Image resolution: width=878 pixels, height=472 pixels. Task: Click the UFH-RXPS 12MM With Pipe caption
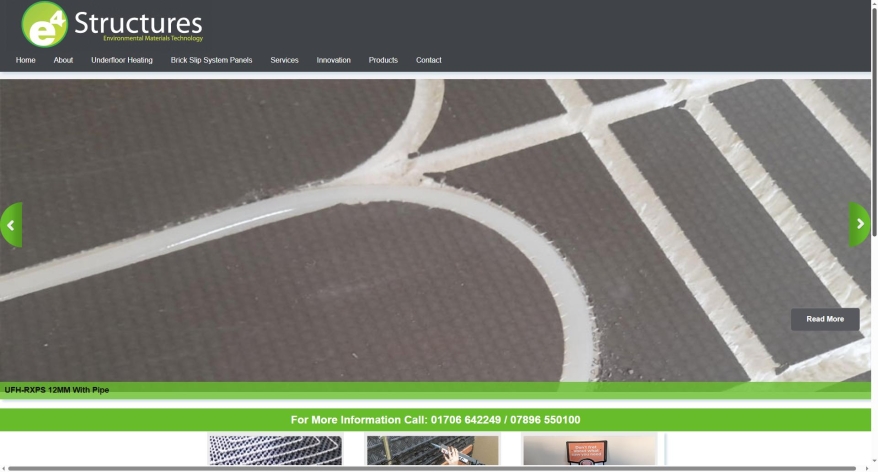pyautogui.click(x=57, y=390)
